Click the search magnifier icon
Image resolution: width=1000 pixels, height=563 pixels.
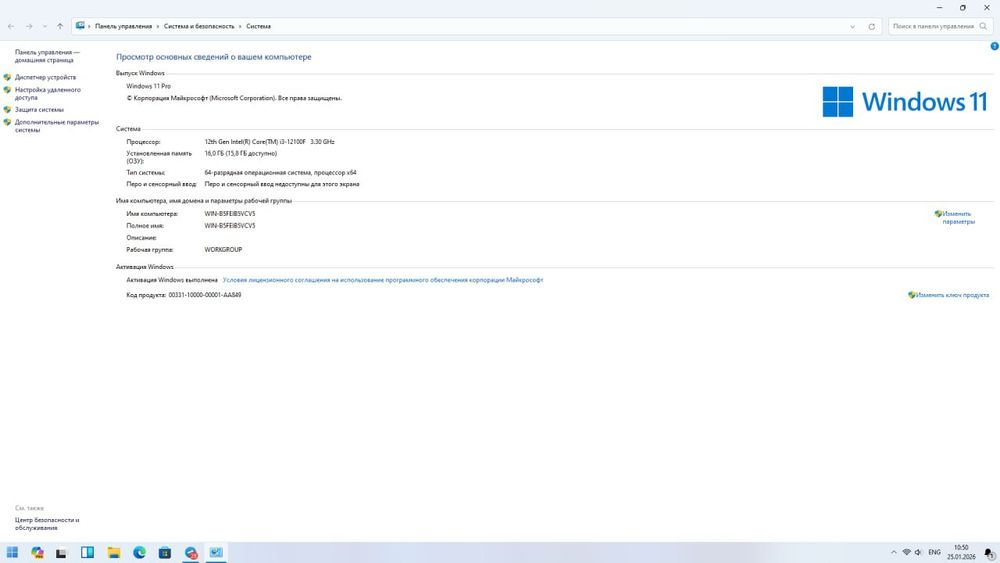(983, 26)
